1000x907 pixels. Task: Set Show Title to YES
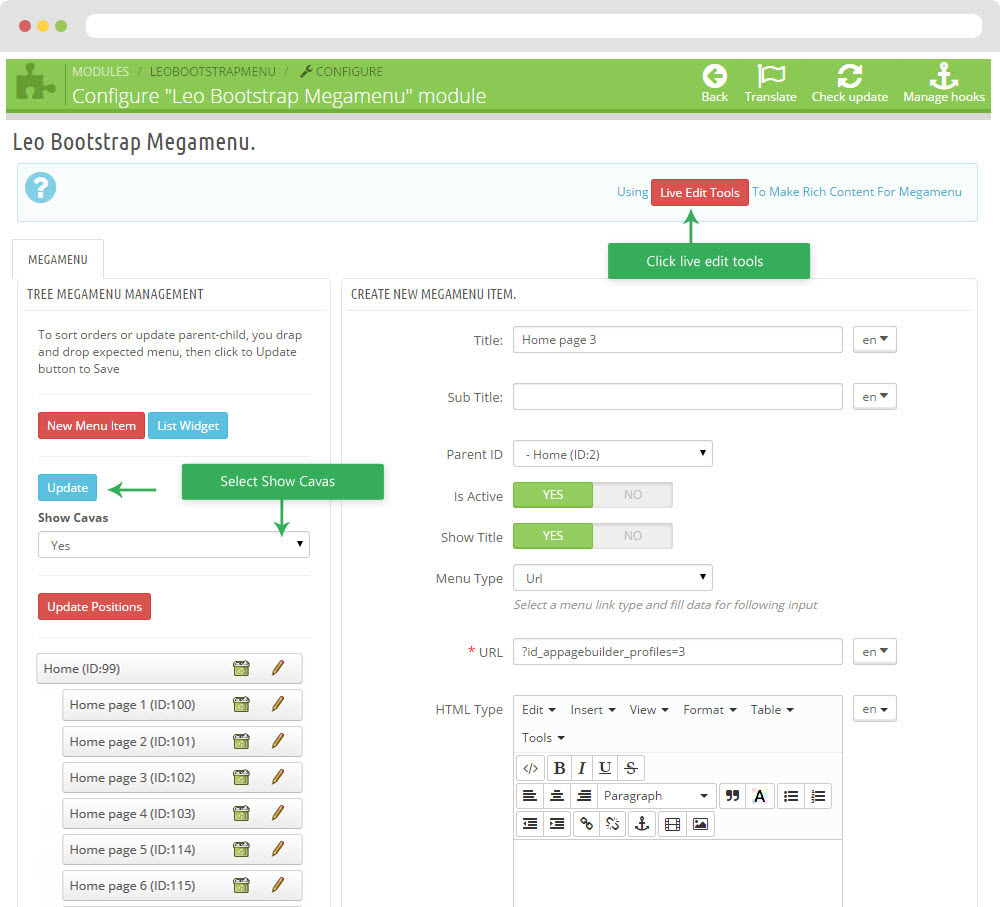[x=553, y=536]
